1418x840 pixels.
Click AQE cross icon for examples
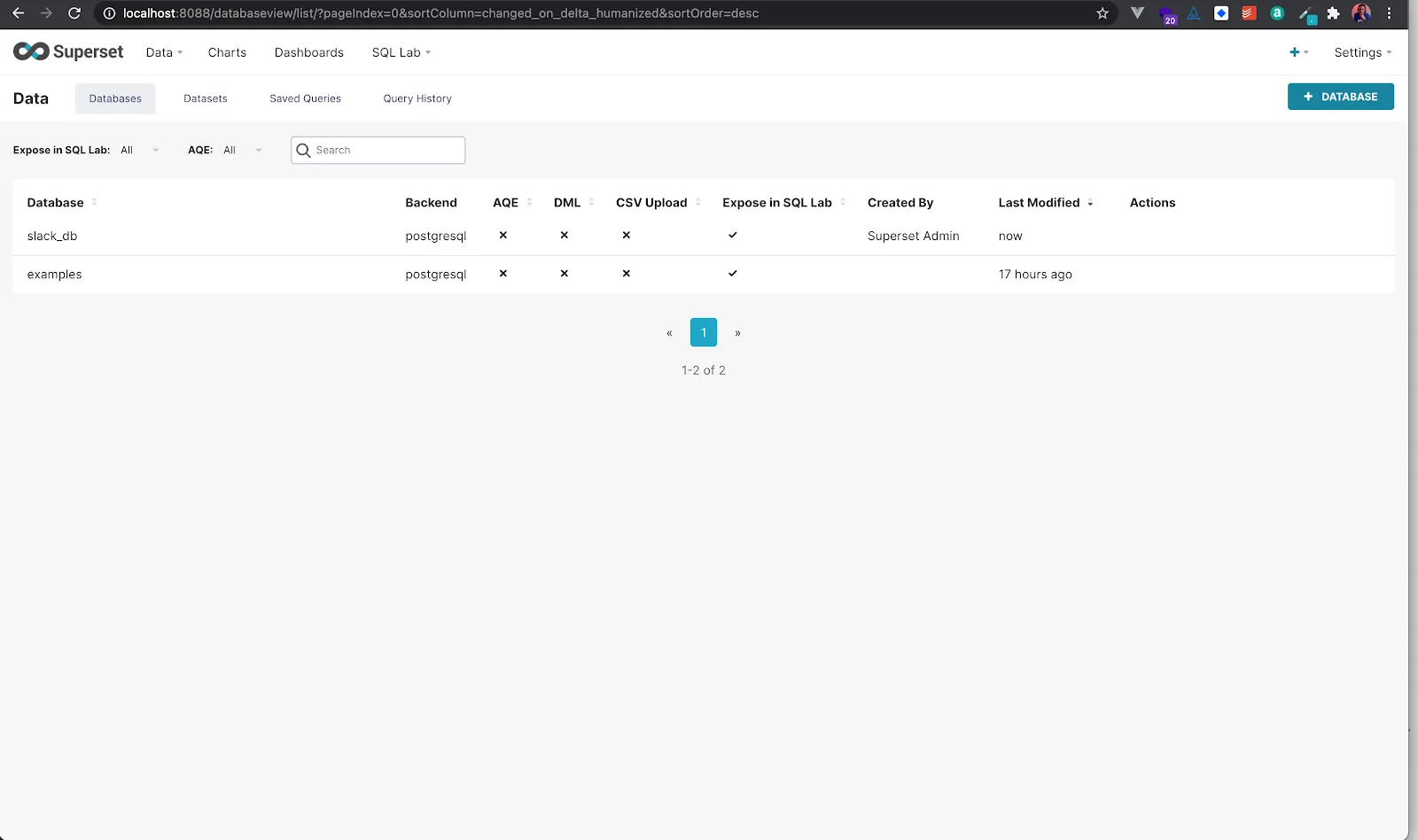click(503, 273)
